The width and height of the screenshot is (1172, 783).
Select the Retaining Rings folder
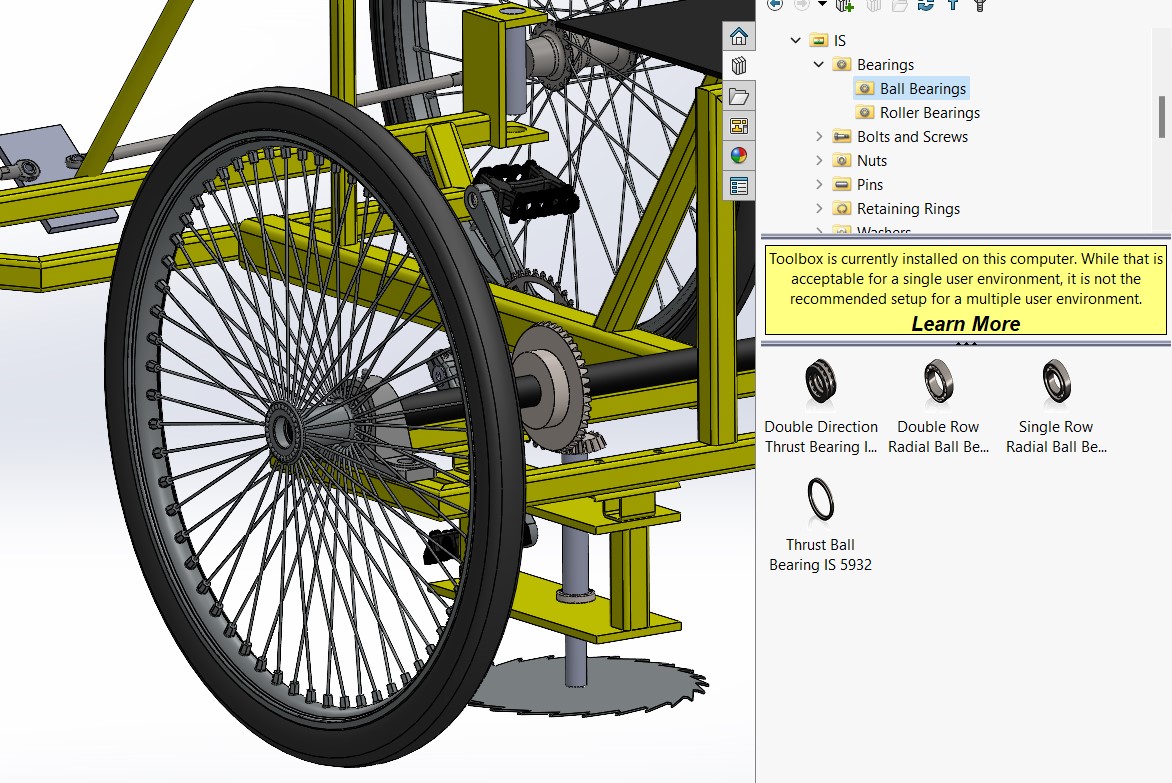click(896, 208)
